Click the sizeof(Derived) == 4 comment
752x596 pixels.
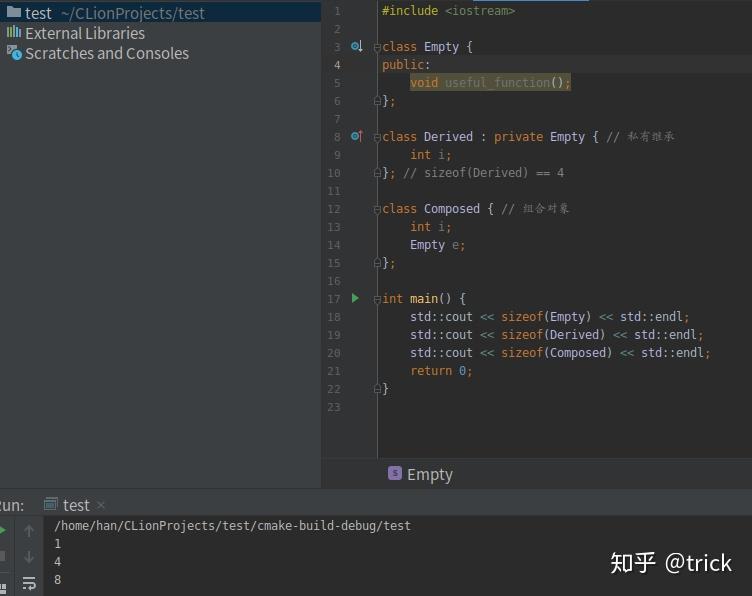click(x=484, y=173)
